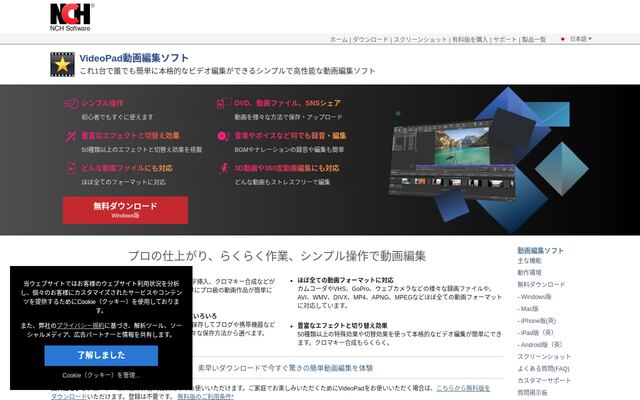Click text BGMやナレーションの録音や編集も簡単
This screenshot has height=400, width=640.
[289, 150]
